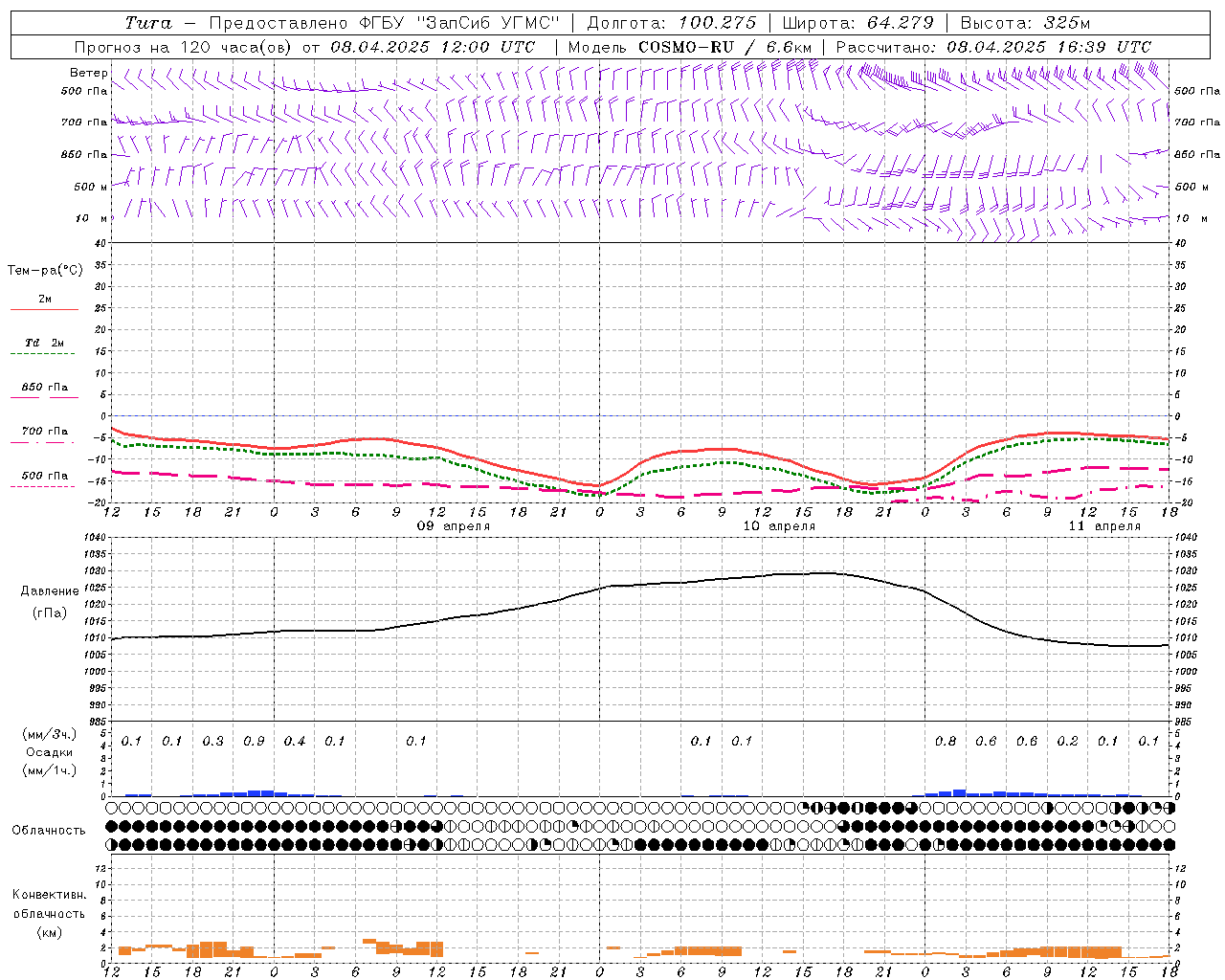Image resolution: width=1225 pixels, height=980 pixels.
Task: Click the date label "11 апреля"
Action: (1104, 526)
